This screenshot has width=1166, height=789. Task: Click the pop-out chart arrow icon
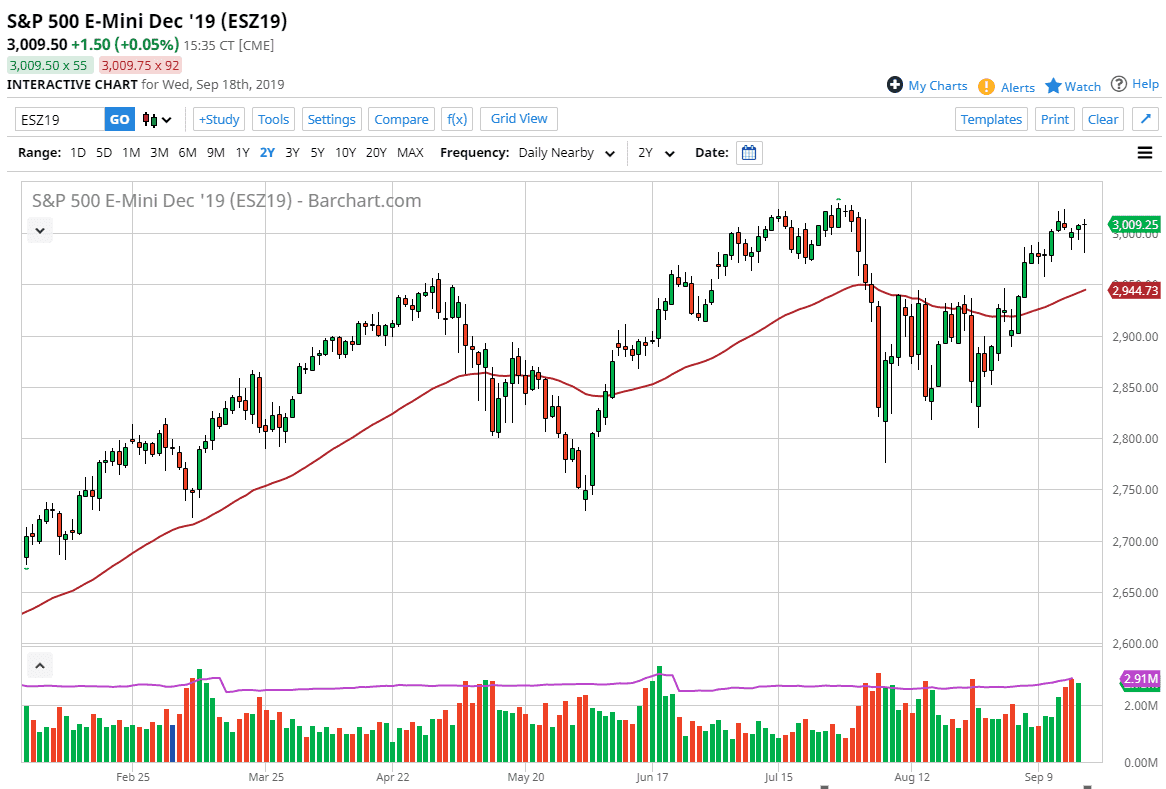1145,119
